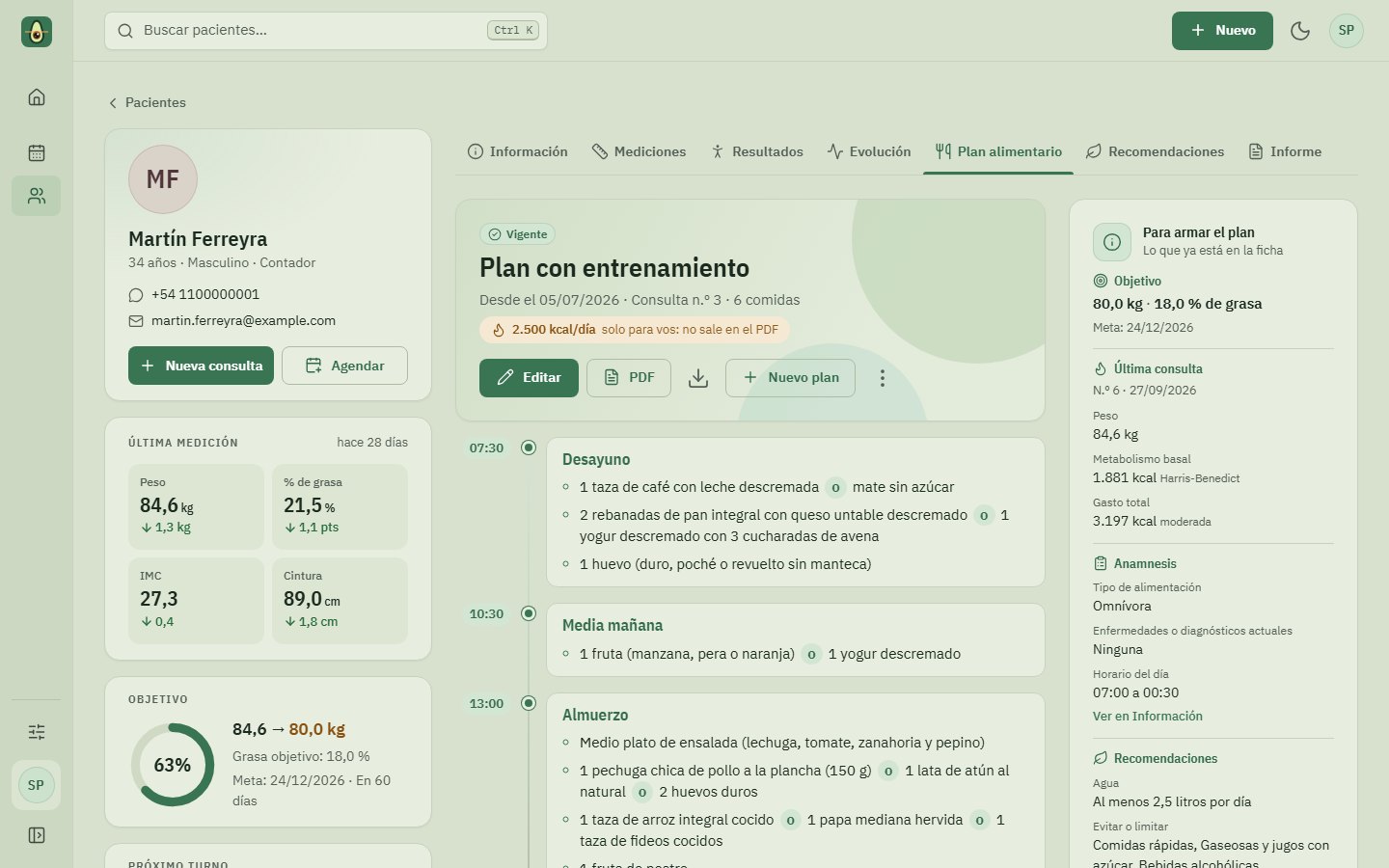Open the SP user menu in header

click(x=1347, y=31)
